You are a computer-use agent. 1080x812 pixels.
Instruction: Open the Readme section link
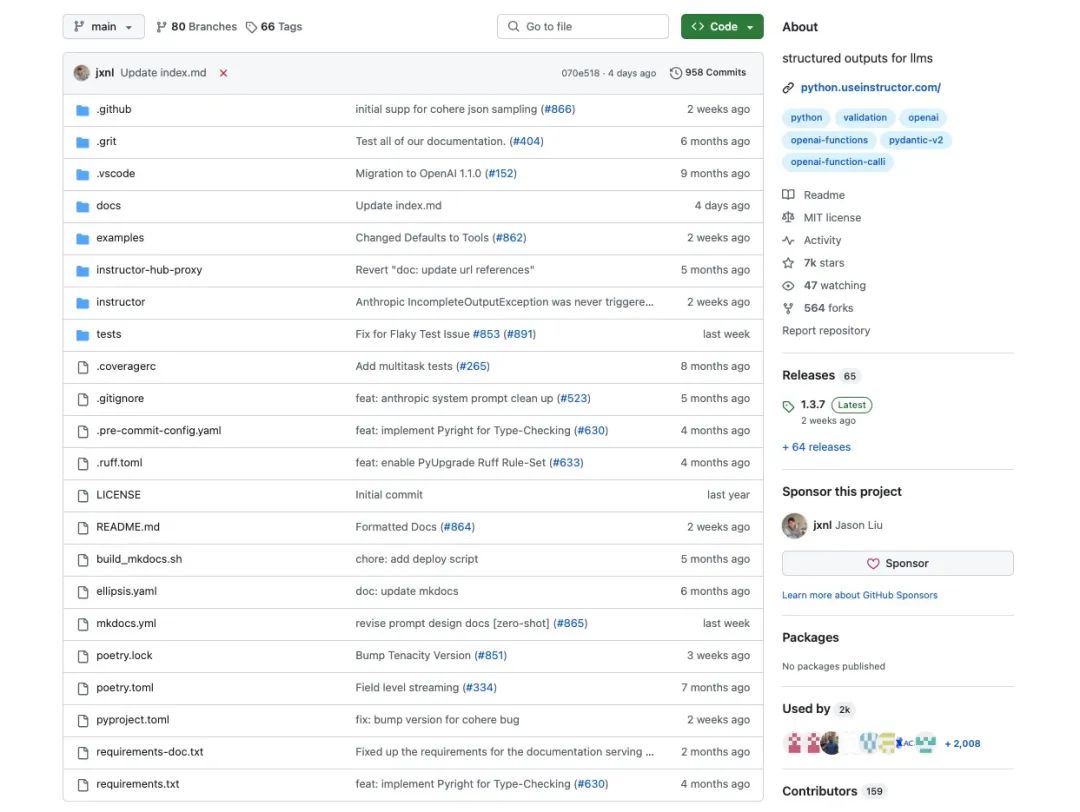824,195
